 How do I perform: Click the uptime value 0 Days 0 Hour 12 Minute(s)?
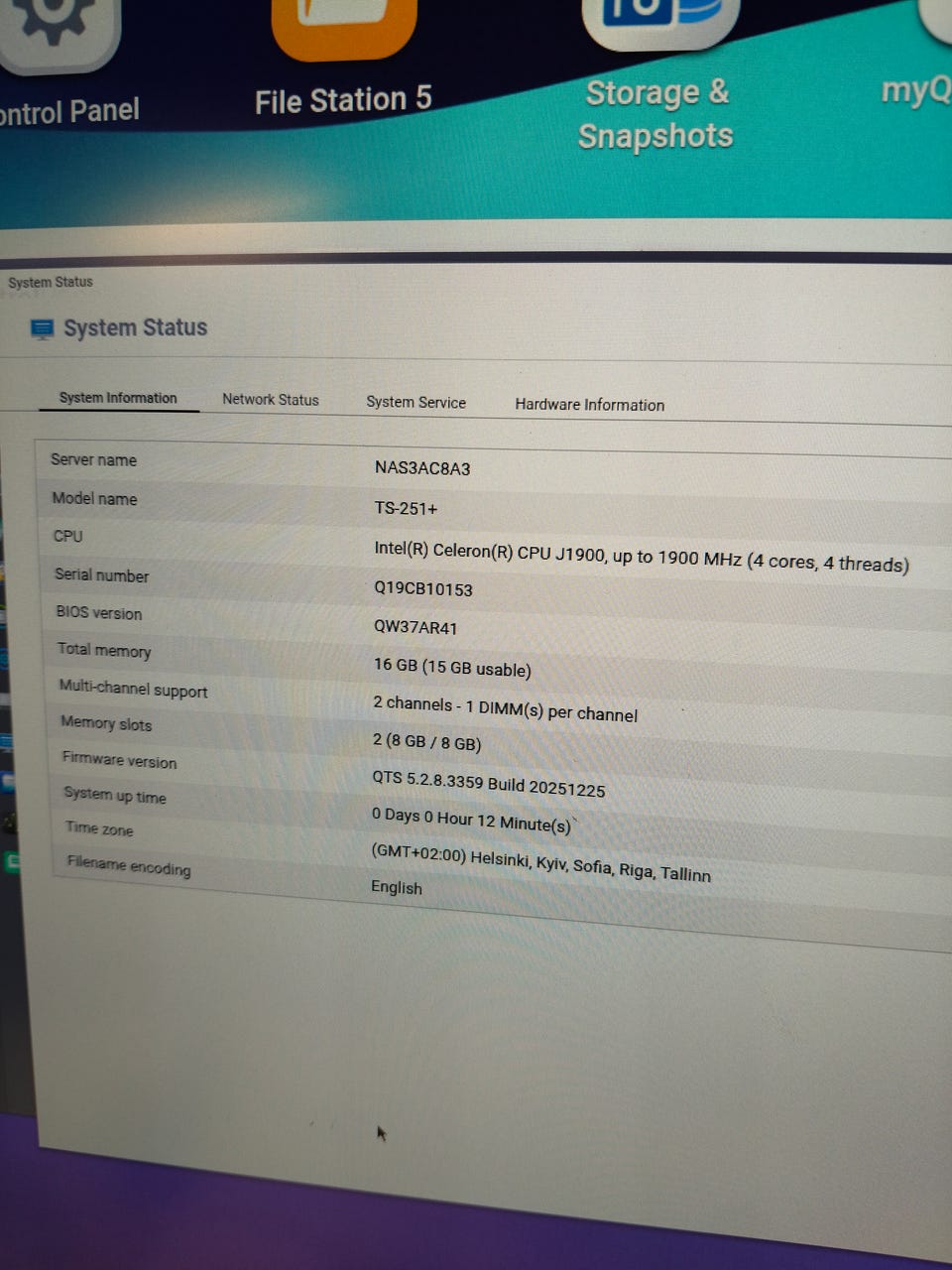point(471,820)
